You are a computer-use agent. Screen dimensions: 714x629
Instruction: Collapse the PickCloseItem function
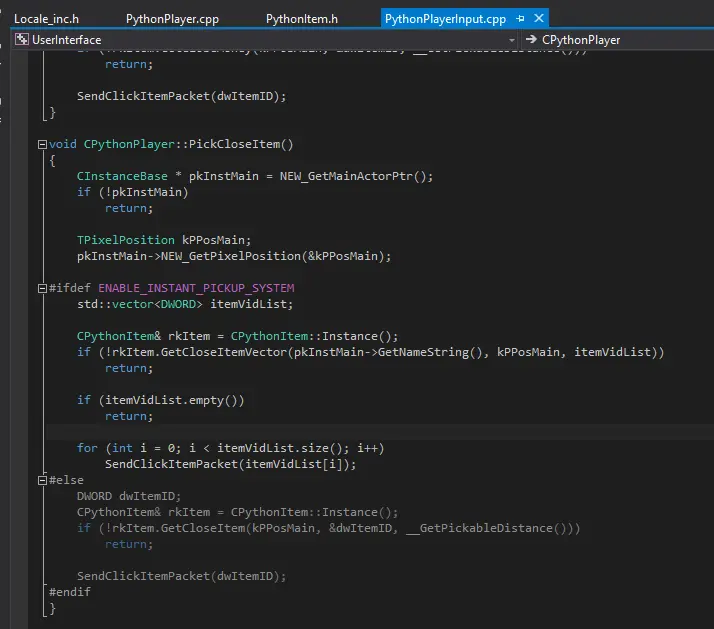point(41,144)
